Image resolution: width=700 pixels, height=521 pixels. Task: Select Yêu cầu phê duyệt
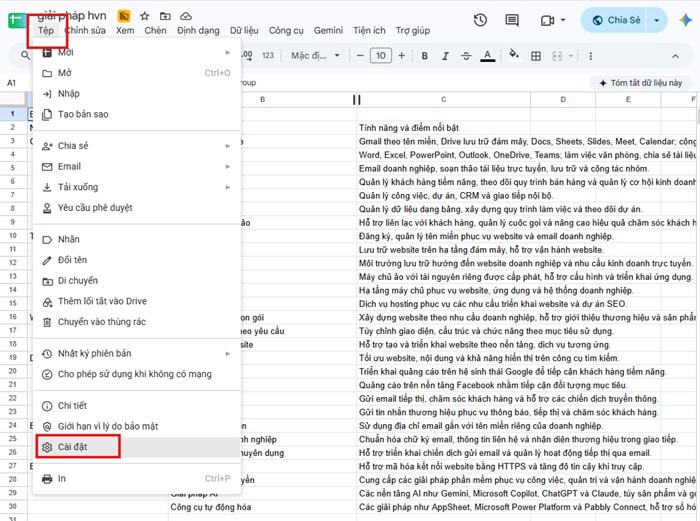137,208
